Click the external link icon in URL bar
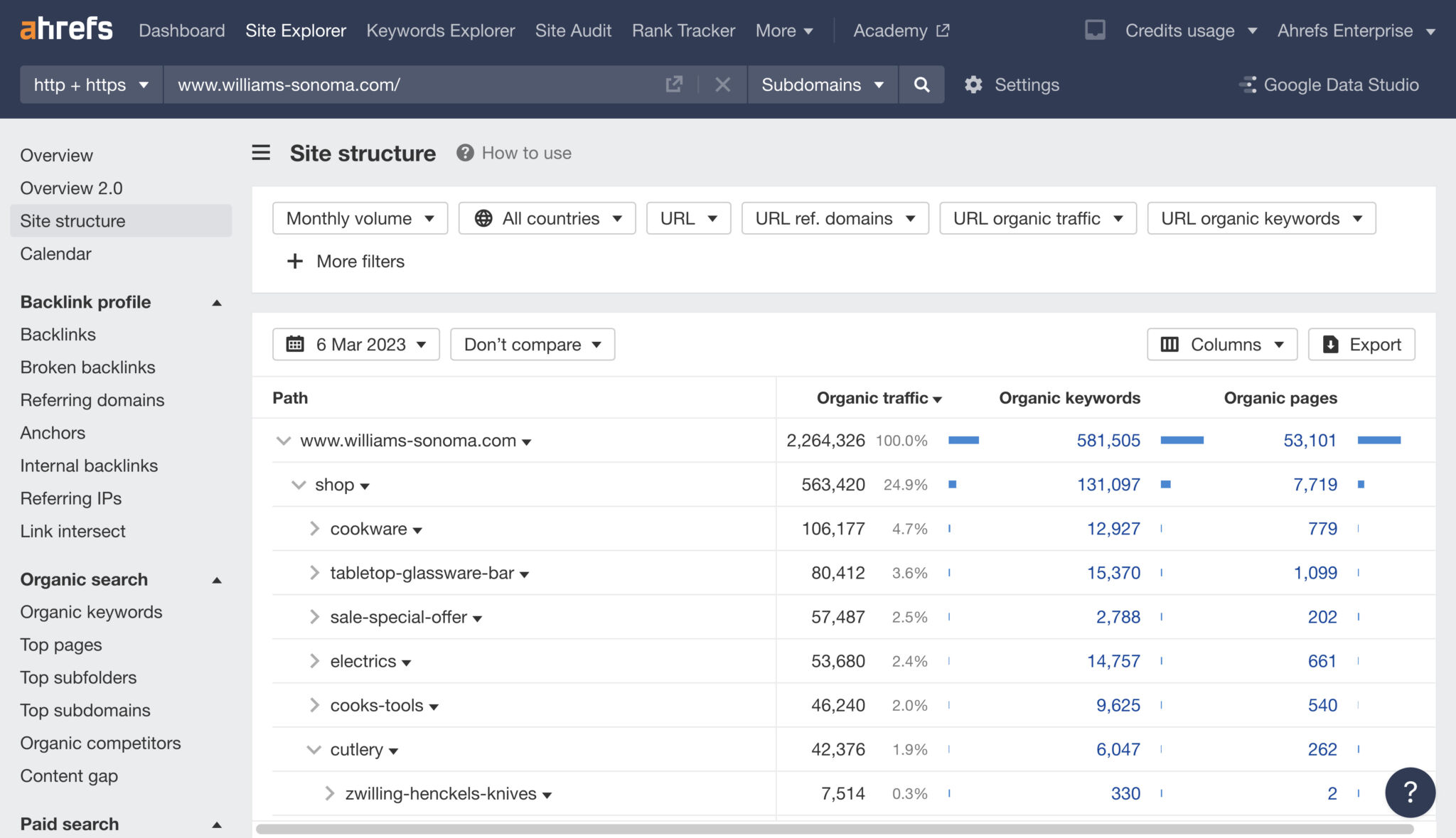Screen dimensions: 1456x838 673,85
